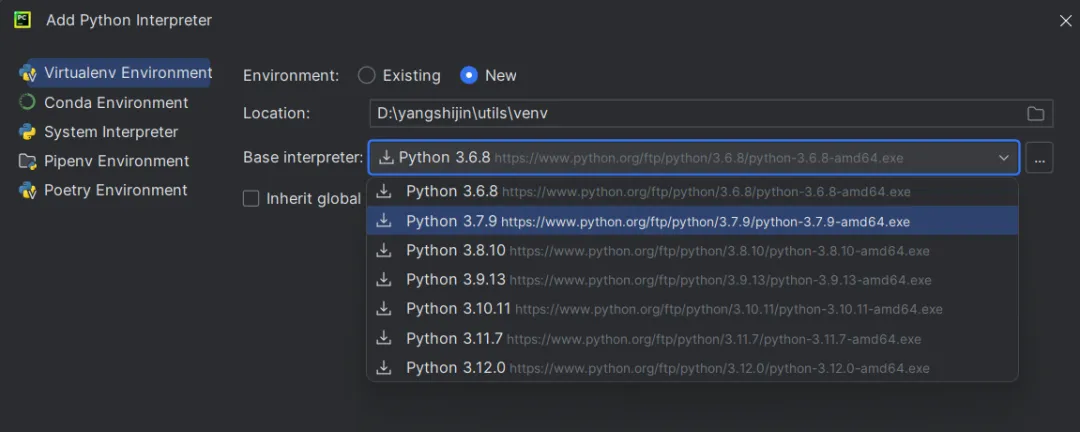
Task: Select the New environment radio button
Action: coord(469,75)
